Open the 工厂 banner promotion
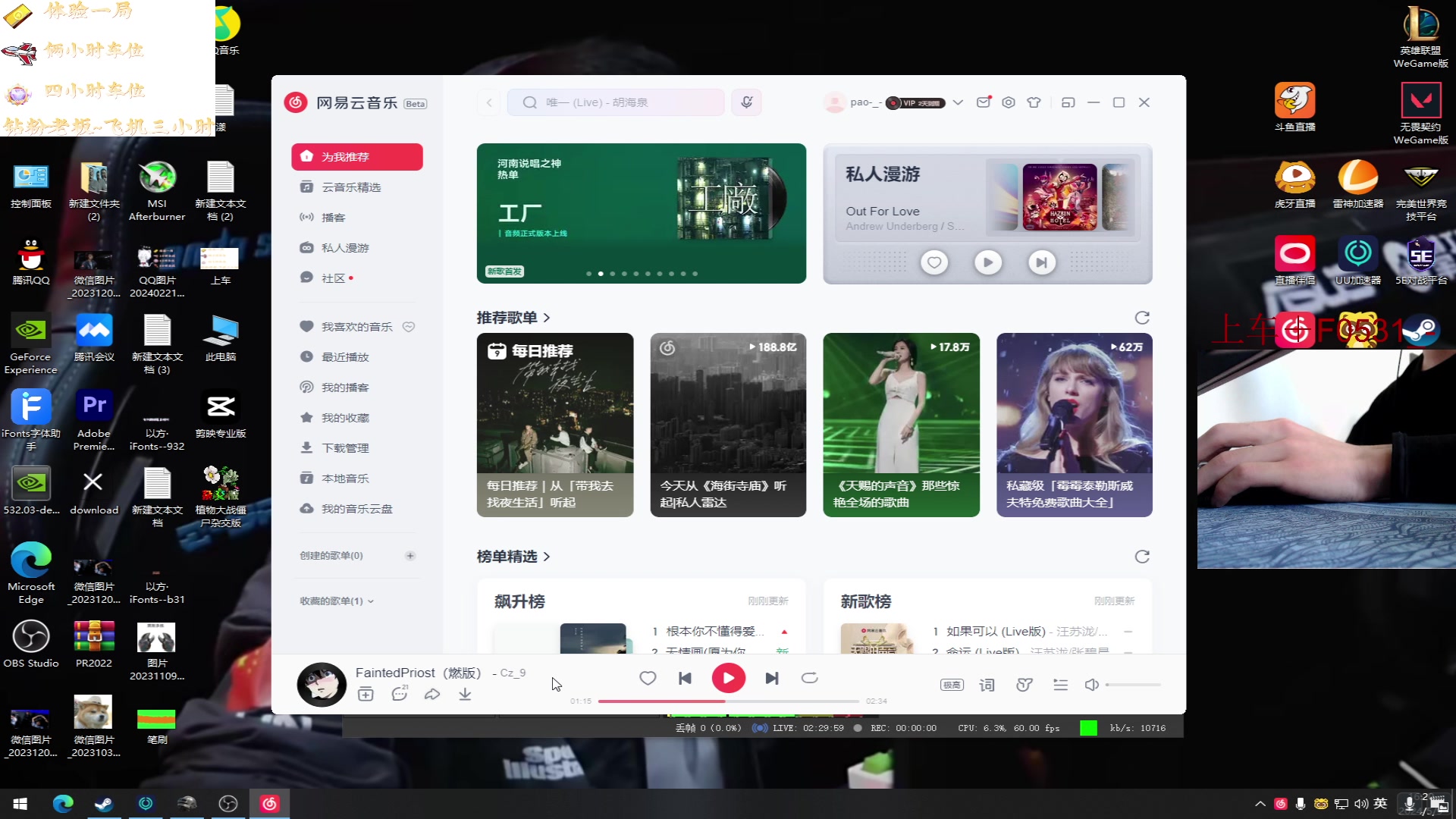The height and width of the screenshot is (819, 1456). tap(642, 213)
